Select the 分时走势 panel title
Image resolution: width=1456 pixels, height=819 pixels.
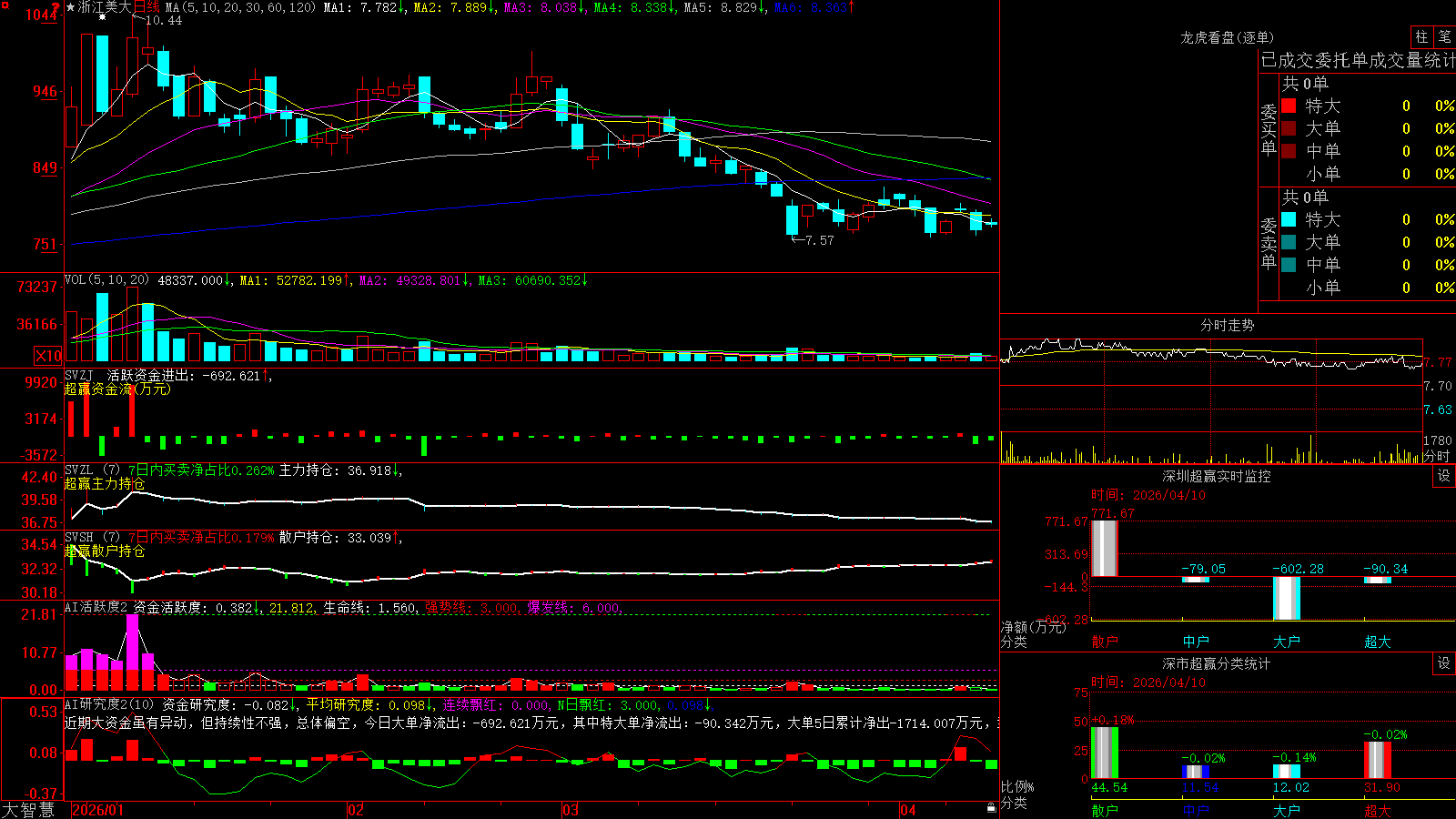(1227, 325)
